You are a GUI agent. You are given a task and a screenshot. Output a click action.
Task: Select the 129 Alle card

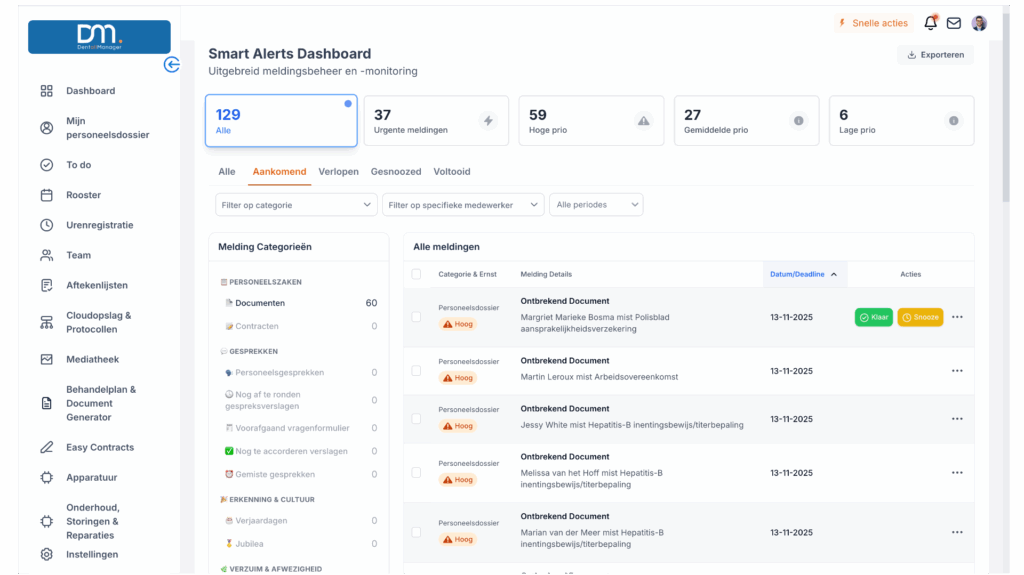point(281,121)
